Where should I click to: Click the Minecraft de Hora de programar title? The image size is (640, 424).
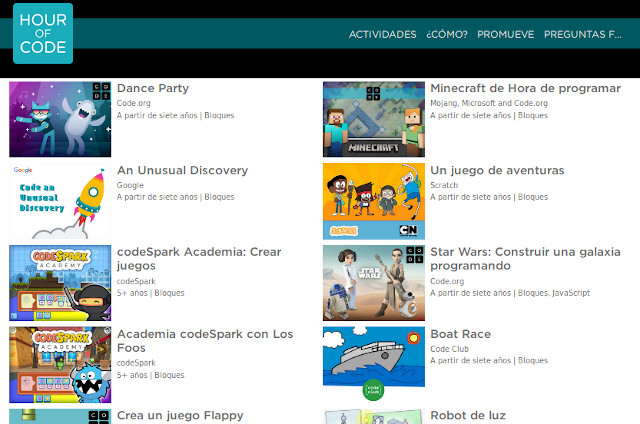(x=525, y=88)
